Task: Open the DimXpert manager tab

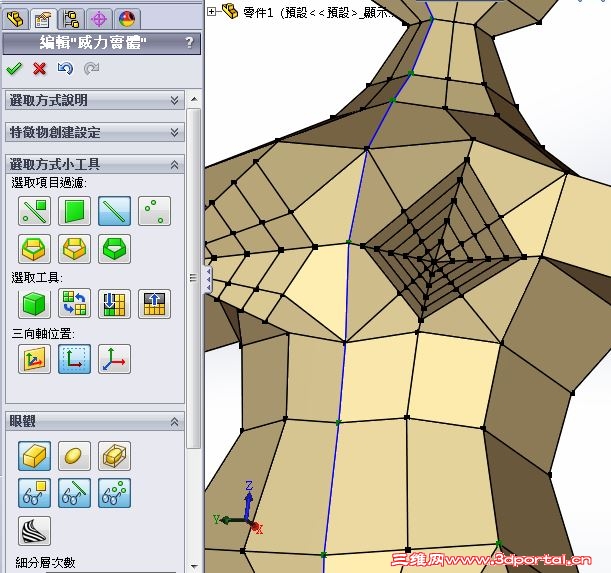Action: coord(99,19)
